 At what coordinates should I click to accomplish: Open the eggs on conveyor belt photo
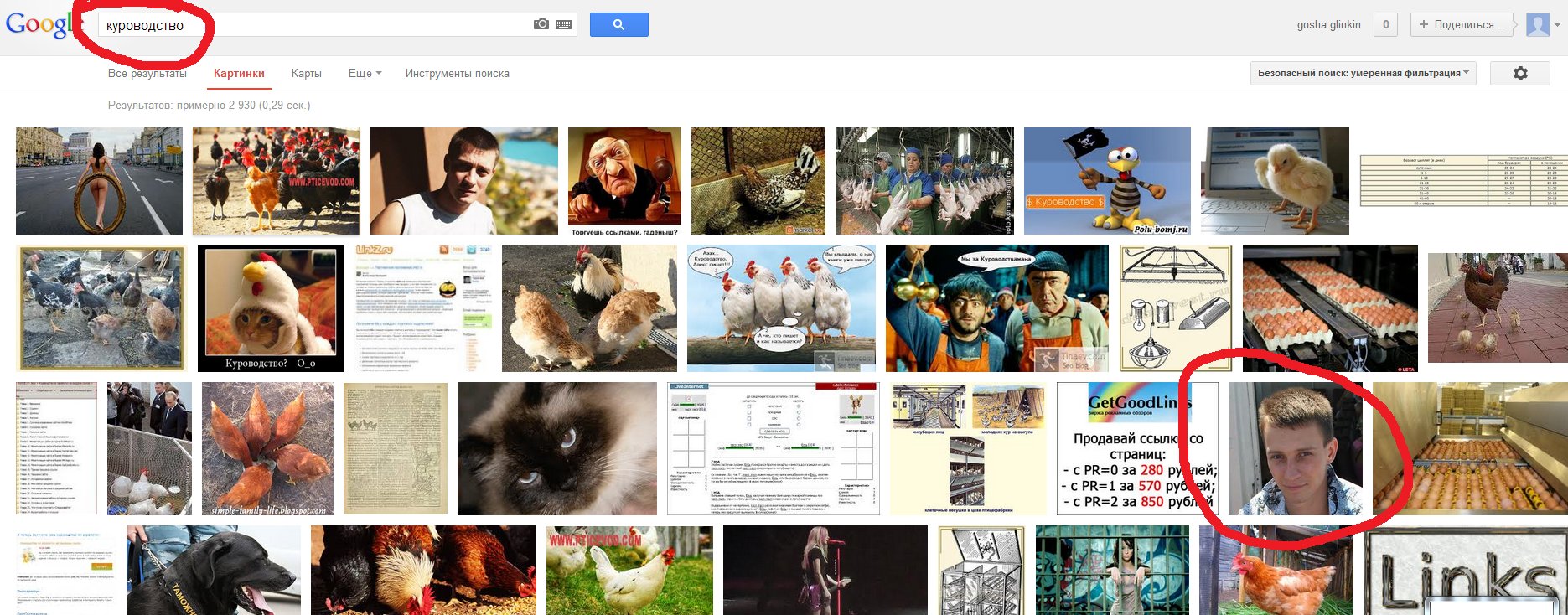pyautogui.click(x=1330, y=308)
